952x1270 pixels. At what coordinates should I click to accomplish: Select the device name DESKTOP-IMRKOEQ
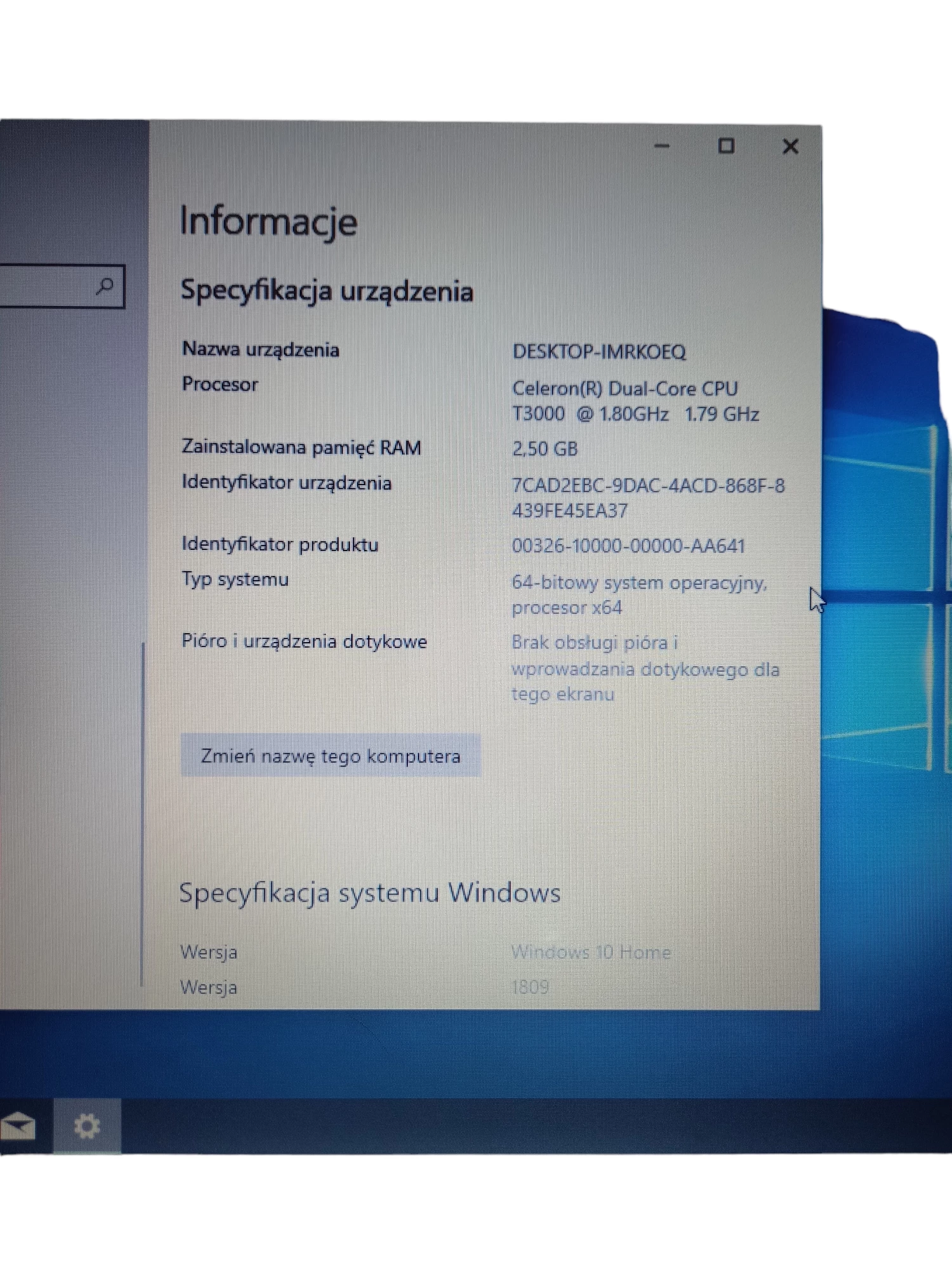pyautogui.click(x=598, y=352)
